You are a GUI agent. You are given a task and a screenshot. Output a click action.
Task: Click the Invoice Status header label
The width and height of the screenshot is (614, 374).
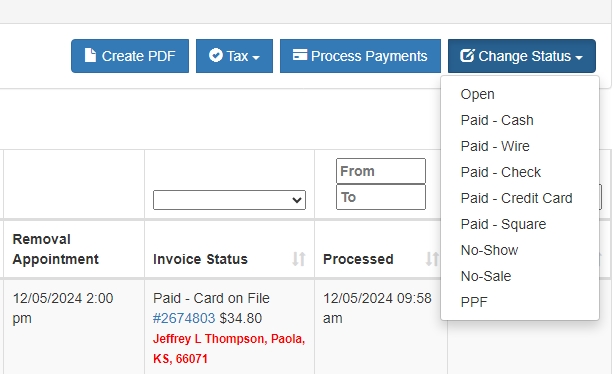200,259
